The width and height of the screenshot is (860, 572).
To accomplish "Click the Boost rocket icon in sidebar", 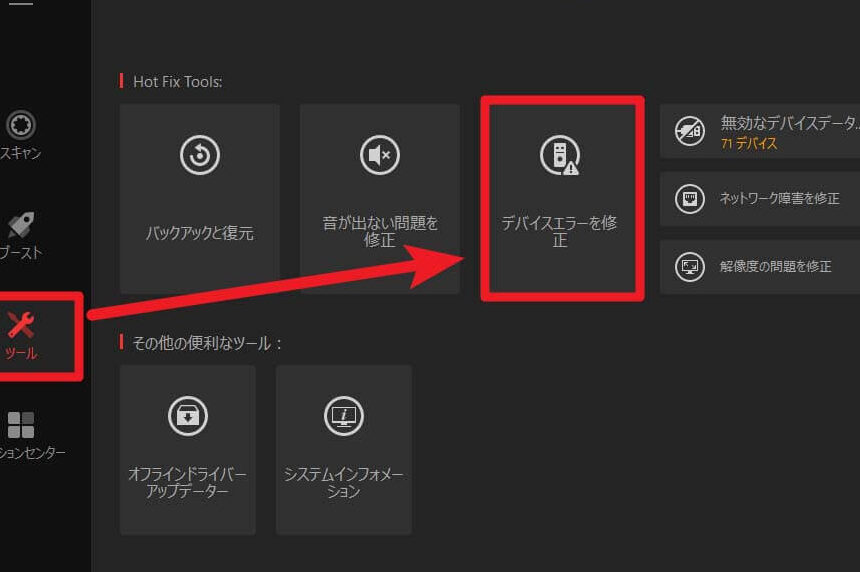I will (x=21, y=225).
